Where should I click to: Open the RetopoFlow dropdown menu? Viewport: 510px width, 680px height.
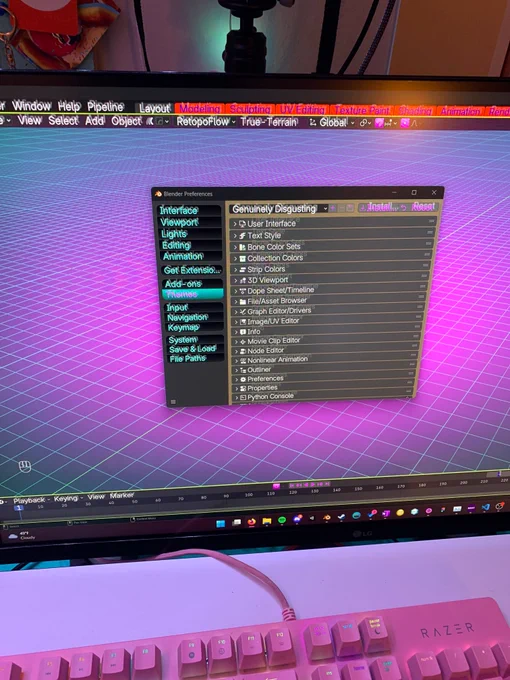click(x=206, y=122)
